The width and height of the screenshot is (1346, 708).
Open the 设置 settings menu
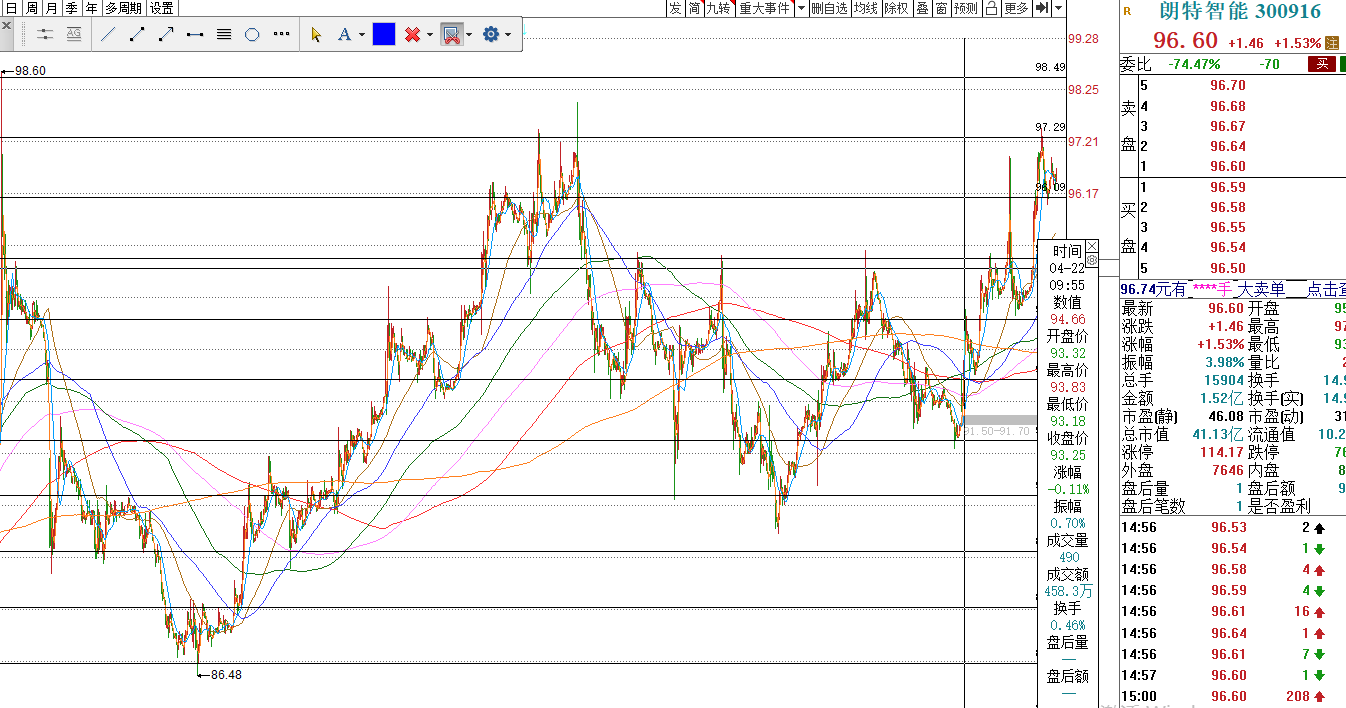[x=162, y=8]
